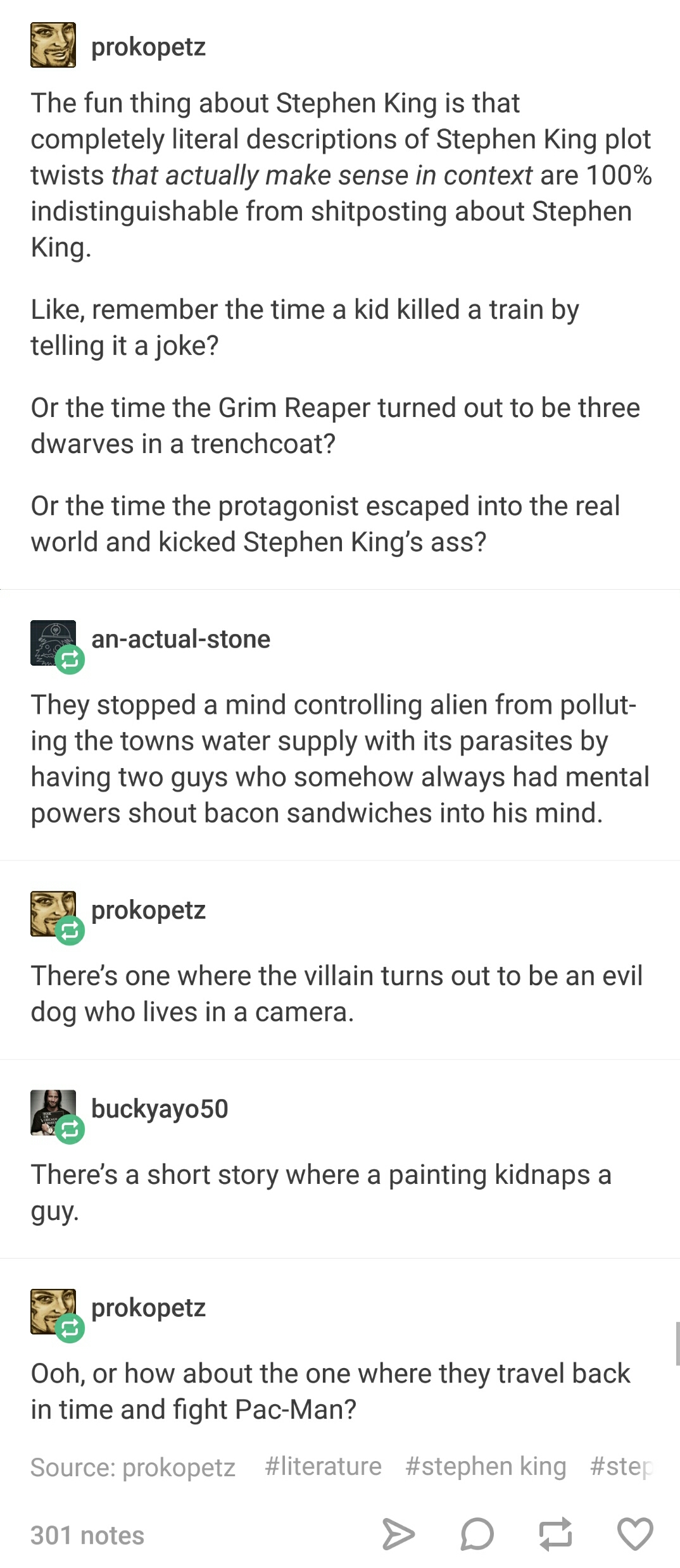Open the buckyayo50 username link
The height and width of the screenshot is (1568, 680).
click(x=160, y=1109)
